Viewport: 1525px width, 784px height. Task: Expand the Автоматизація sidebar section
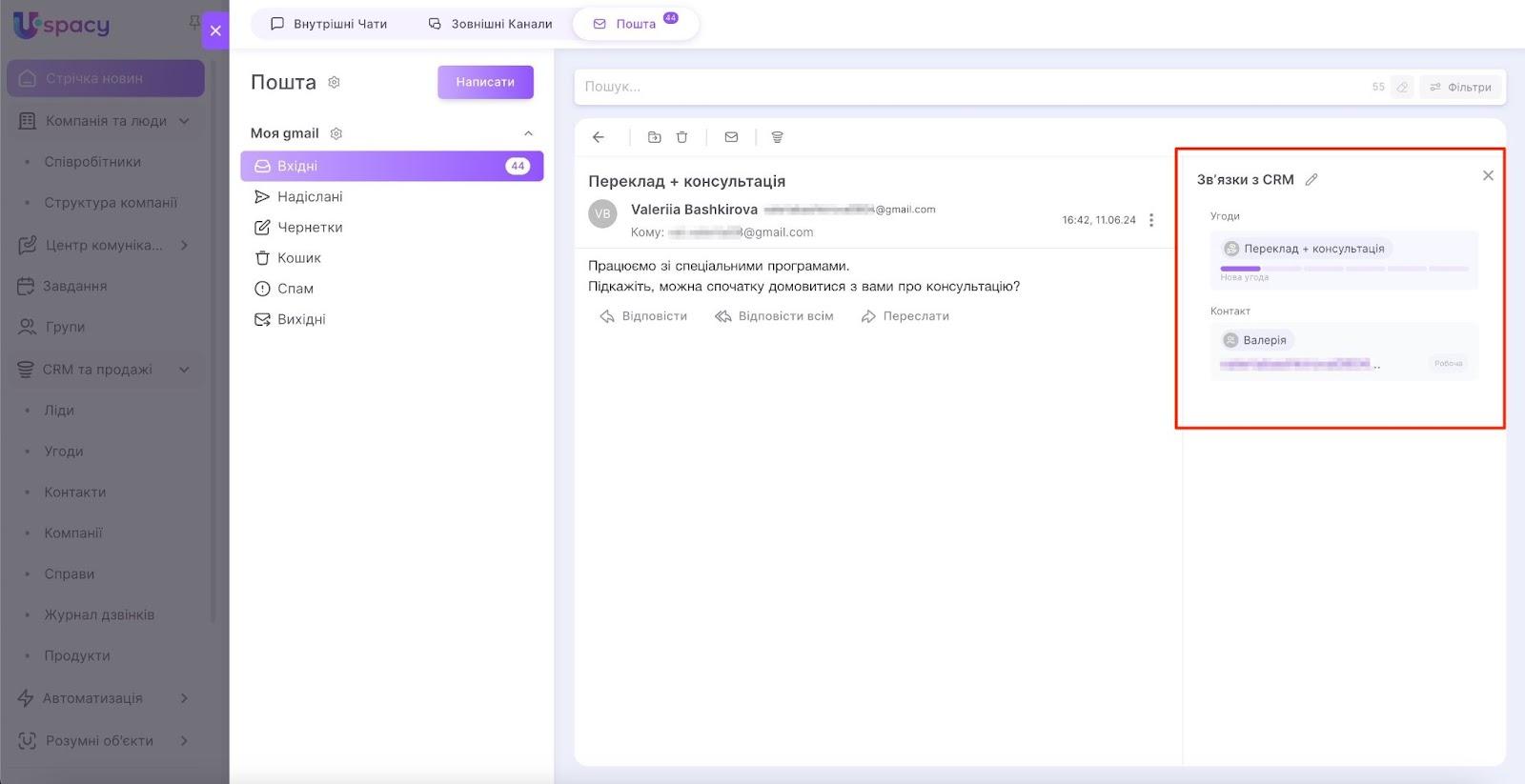[184, 698]
